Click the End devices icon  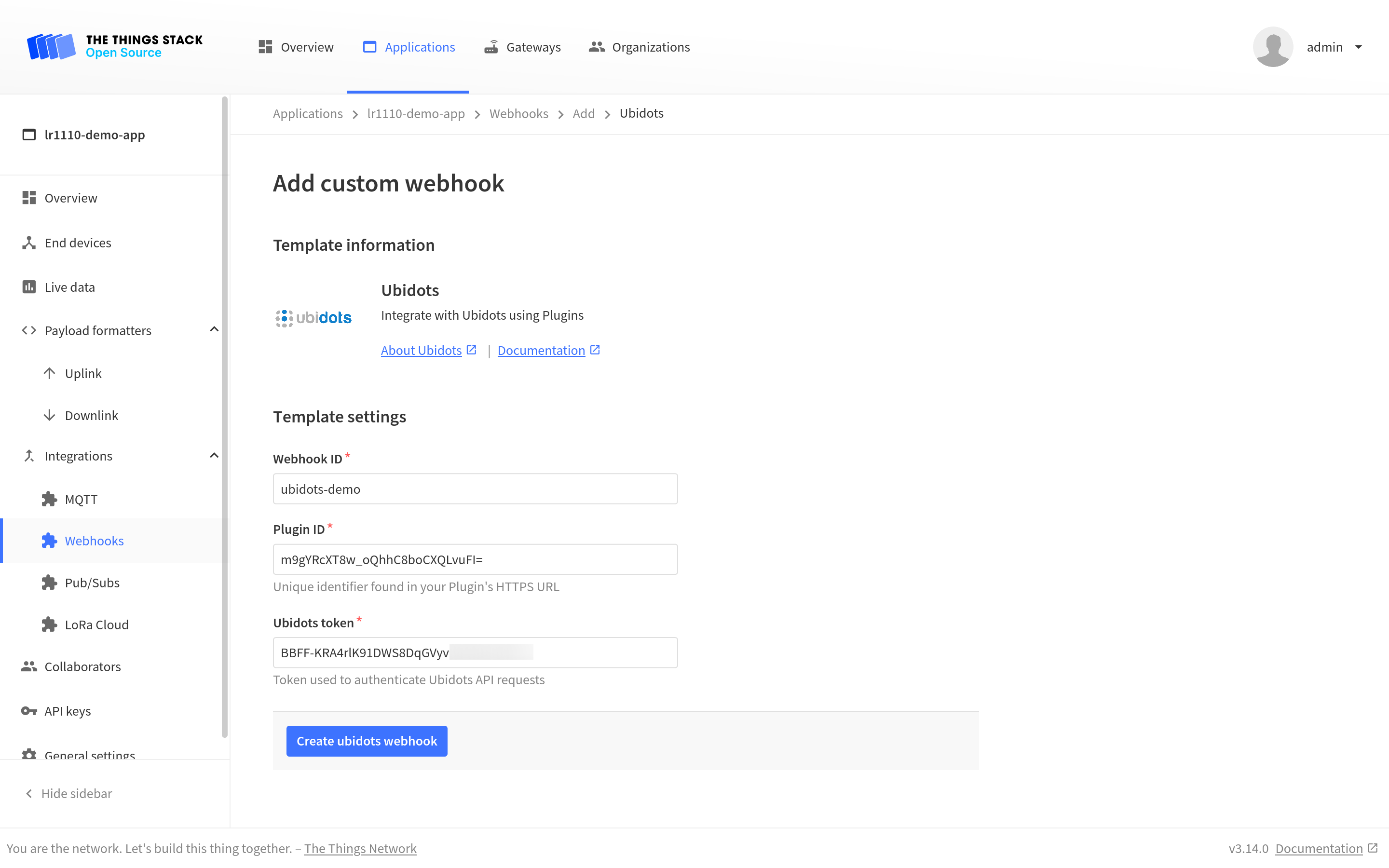point(29,242)
